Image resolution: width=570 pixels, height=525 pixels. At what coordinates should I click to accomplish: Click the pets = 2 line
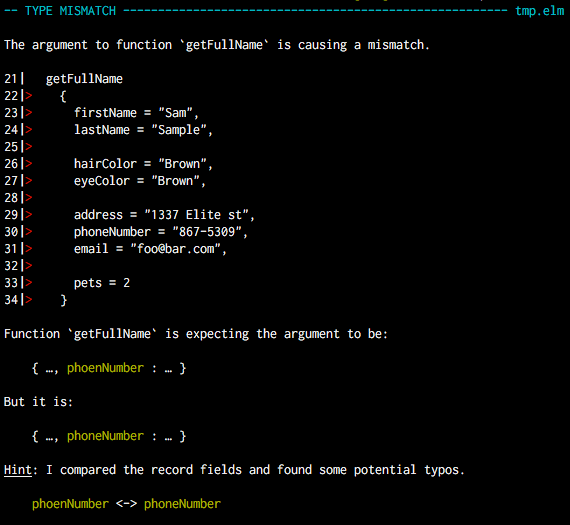coord(102,283)
